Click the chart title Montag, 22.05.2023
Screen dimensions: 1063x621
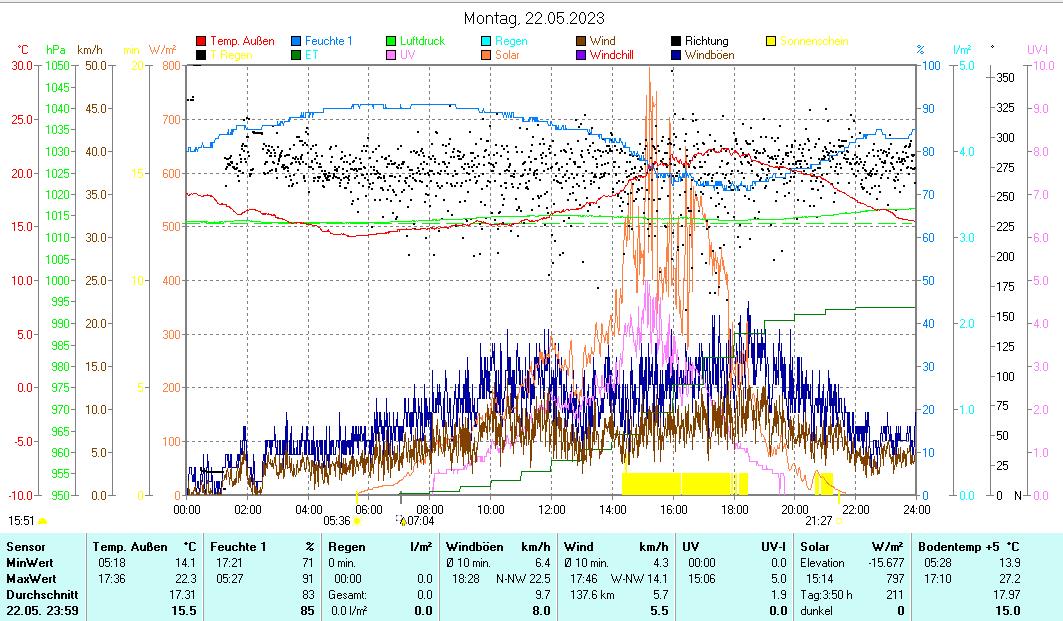(x=534, y=18)
